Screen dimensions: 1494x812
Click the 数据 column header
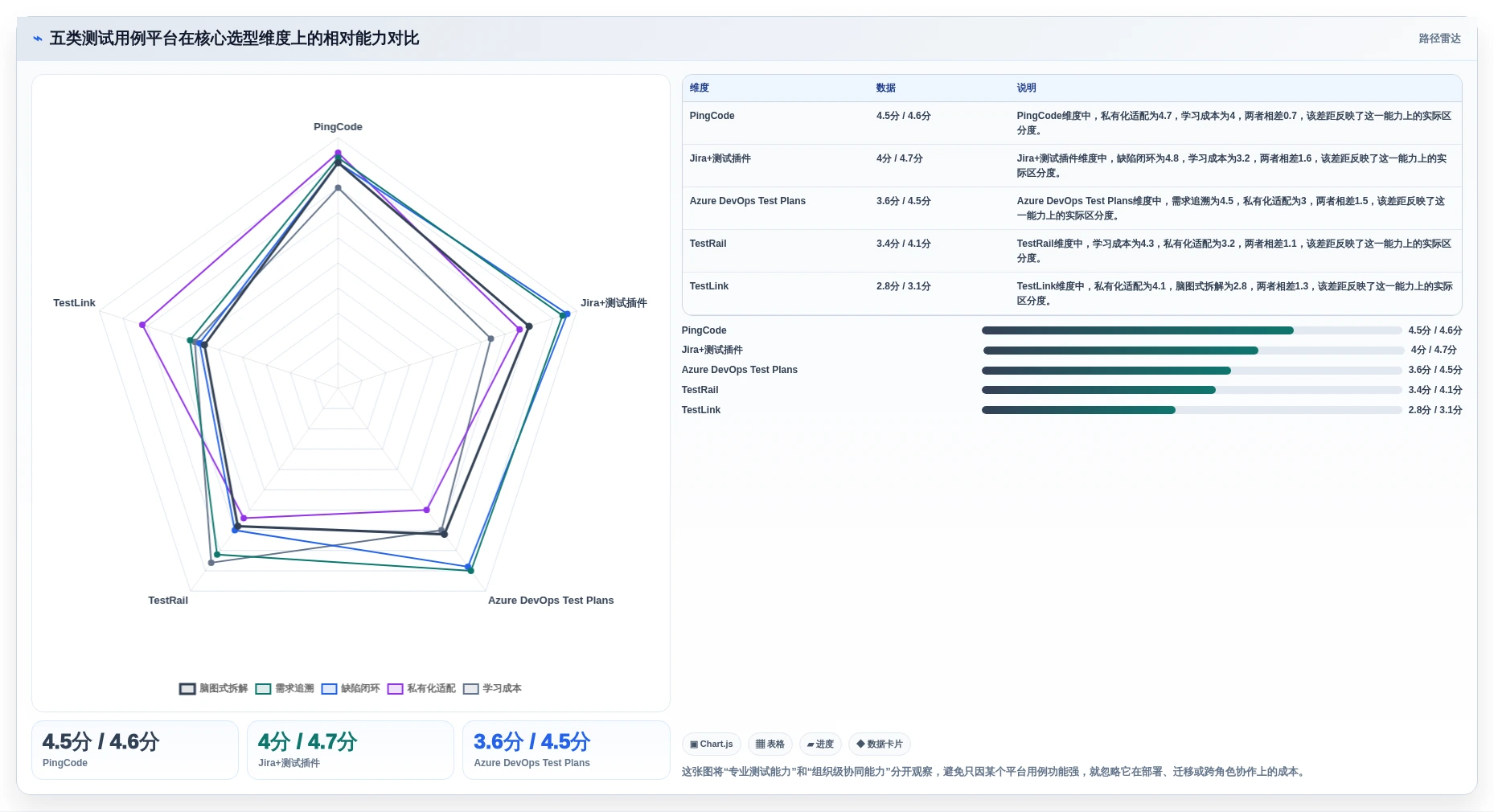click(886, 88)
